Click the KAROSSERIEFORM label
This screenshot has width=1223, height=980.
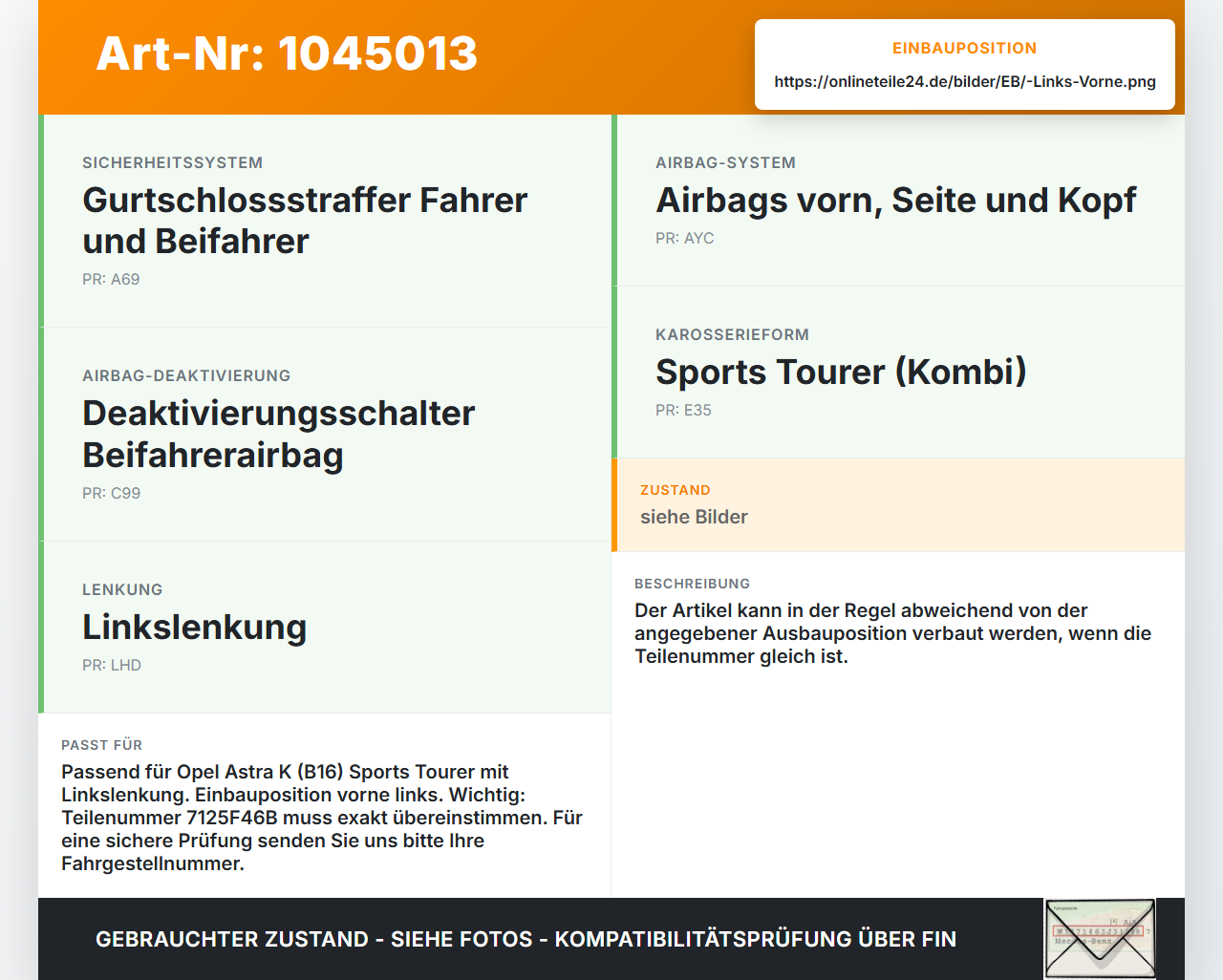[x=733, y=334]
